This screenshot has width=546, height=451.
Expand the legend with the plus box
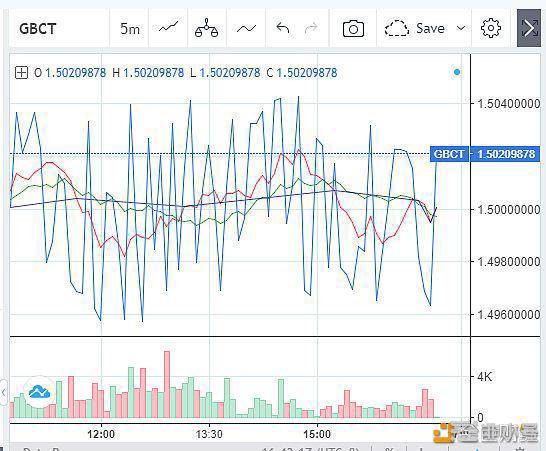pos(21,73)
